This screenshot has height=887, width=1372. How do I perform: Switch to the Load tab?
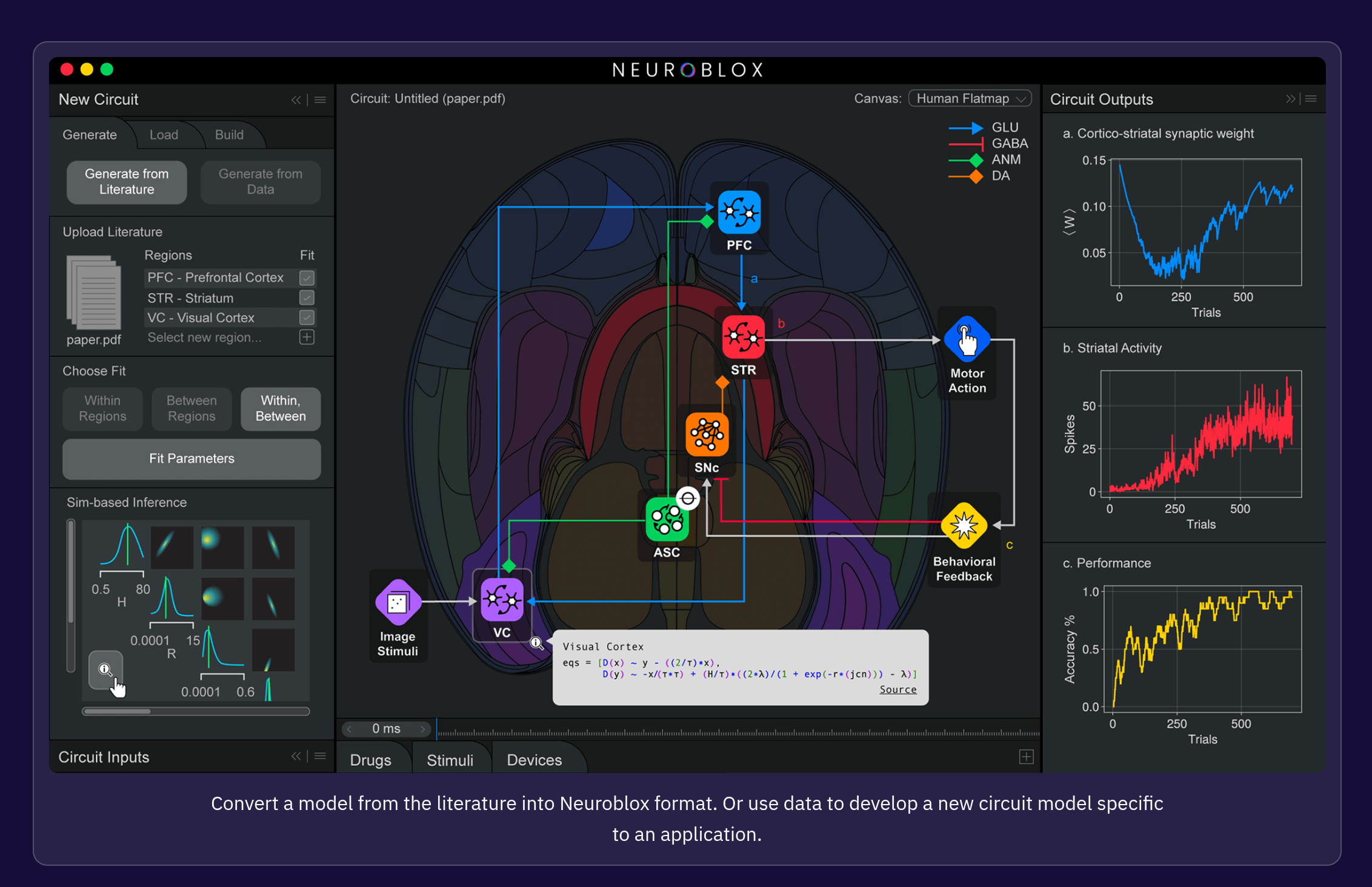pyautogui.click(x=164, y=135)
